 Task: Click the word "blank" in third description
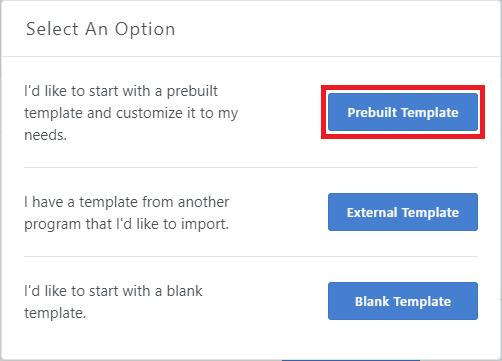[184, 291]
